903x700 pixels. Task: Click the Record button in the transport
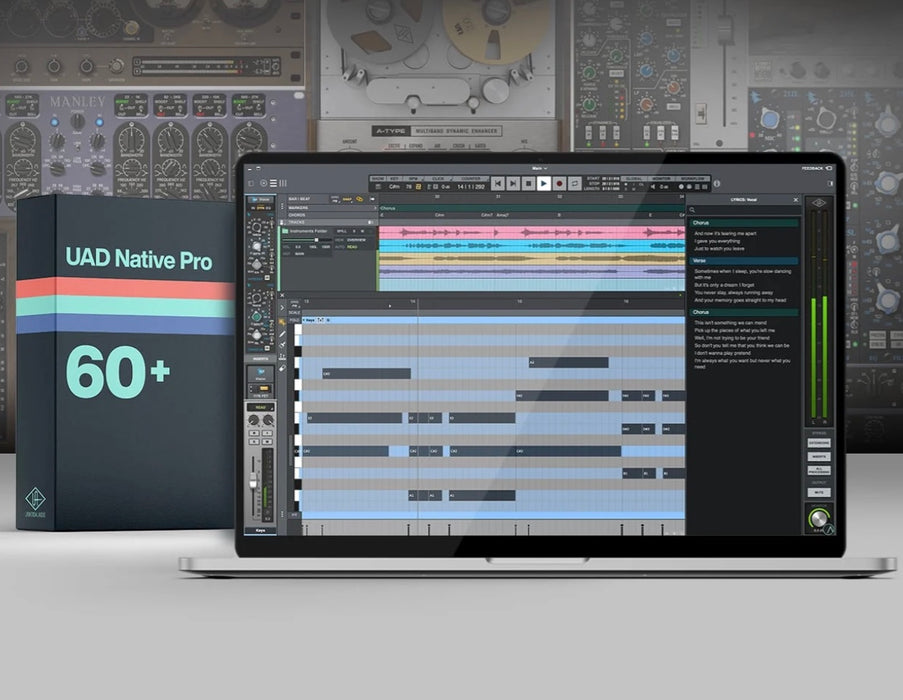pyautogui.click(x=559, y=184)
